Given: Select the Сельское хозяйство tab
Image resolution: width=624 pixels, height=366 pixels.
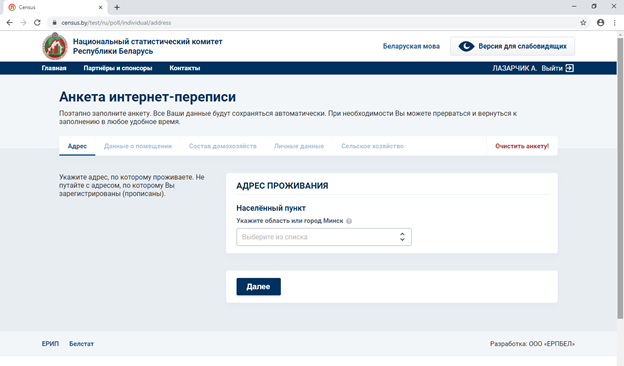Looking at the screenshot, I should point(372,146).
